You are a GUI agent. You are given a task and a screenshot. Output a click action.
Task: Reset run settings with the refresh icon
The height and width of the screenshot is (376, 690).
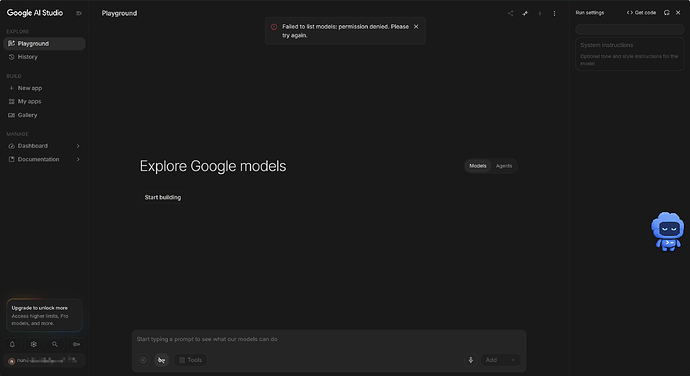pos(667,13)
